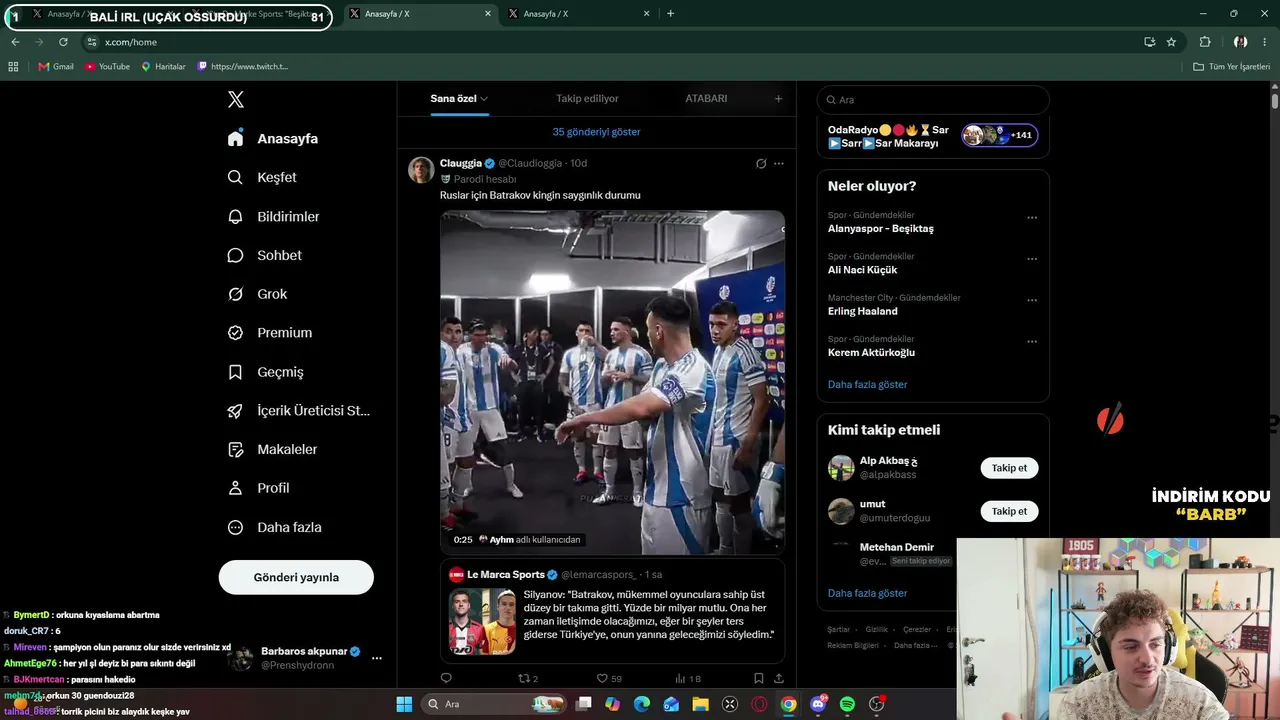Expand Daha fazla menu in the sidebar
The image size is (1280, 720).
(x=274, y=527)
